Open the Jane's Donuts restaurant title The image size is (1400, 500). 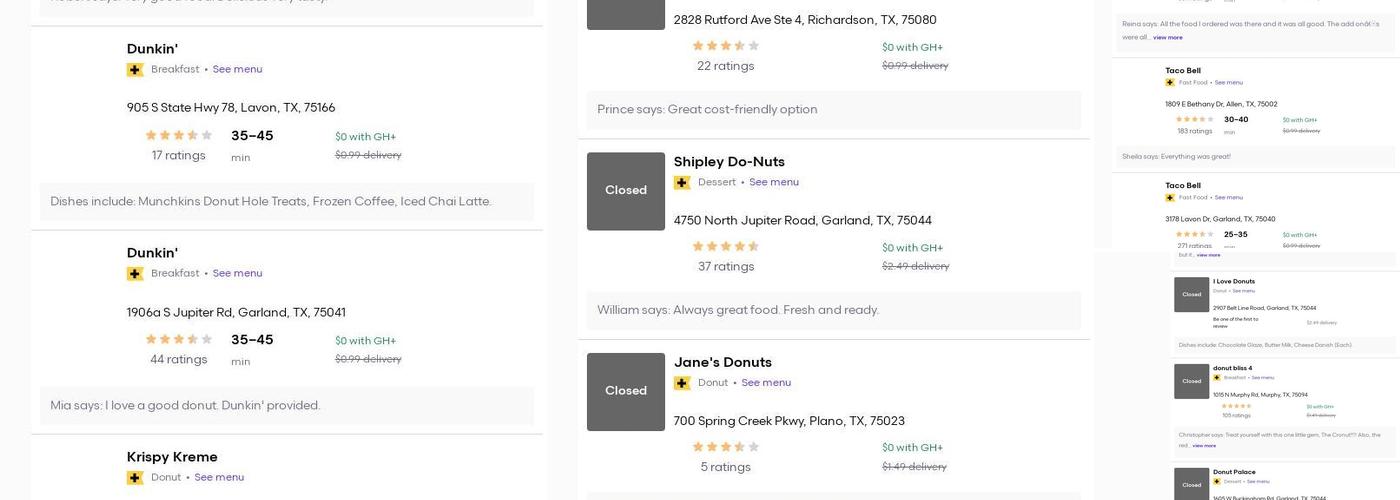coord(722,362)
